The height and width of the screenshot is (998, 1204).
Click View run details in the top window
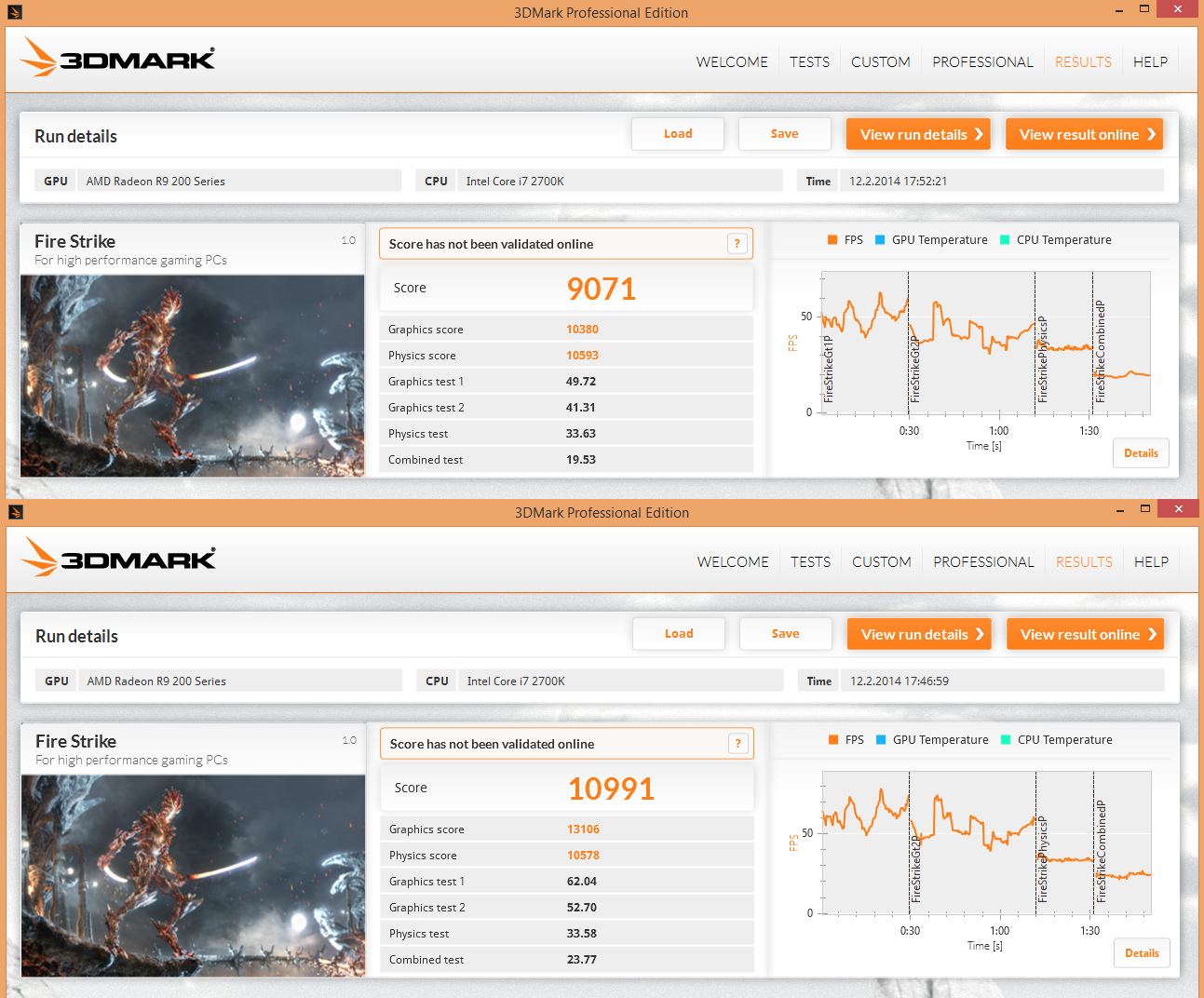coord(918,134)
